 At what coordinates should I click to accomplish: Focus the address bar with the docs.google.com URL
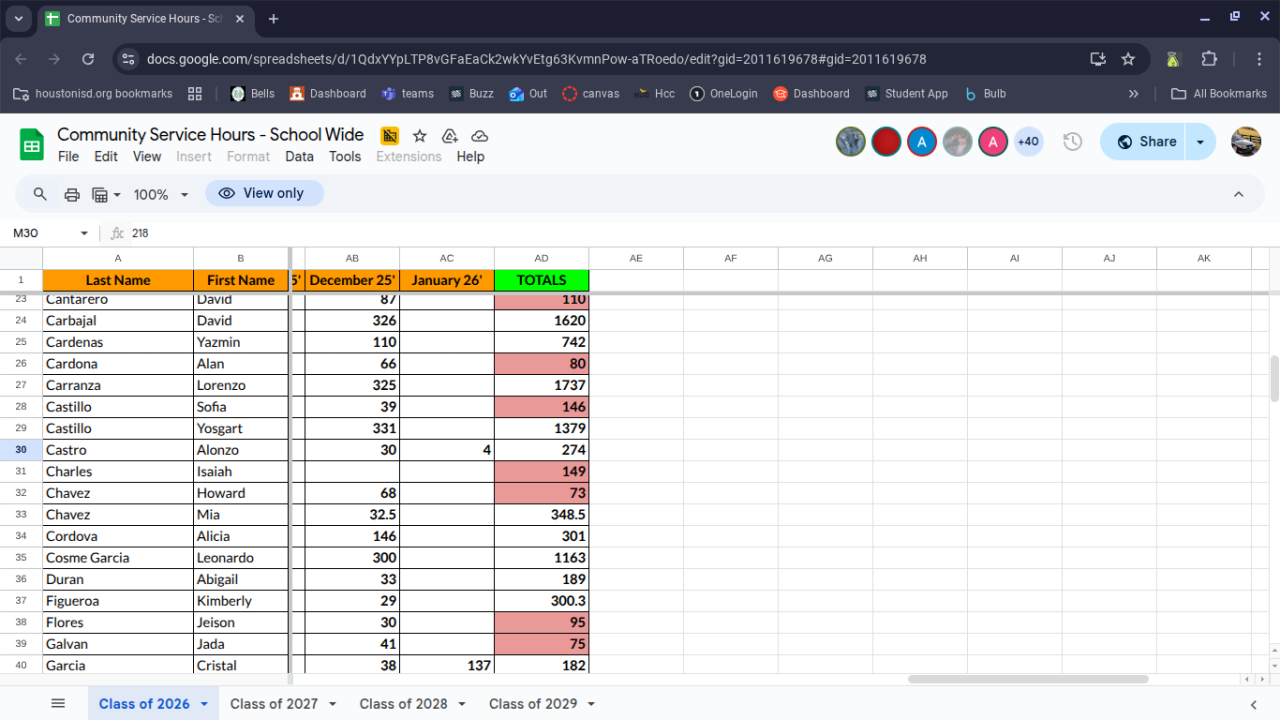(536, 59)
